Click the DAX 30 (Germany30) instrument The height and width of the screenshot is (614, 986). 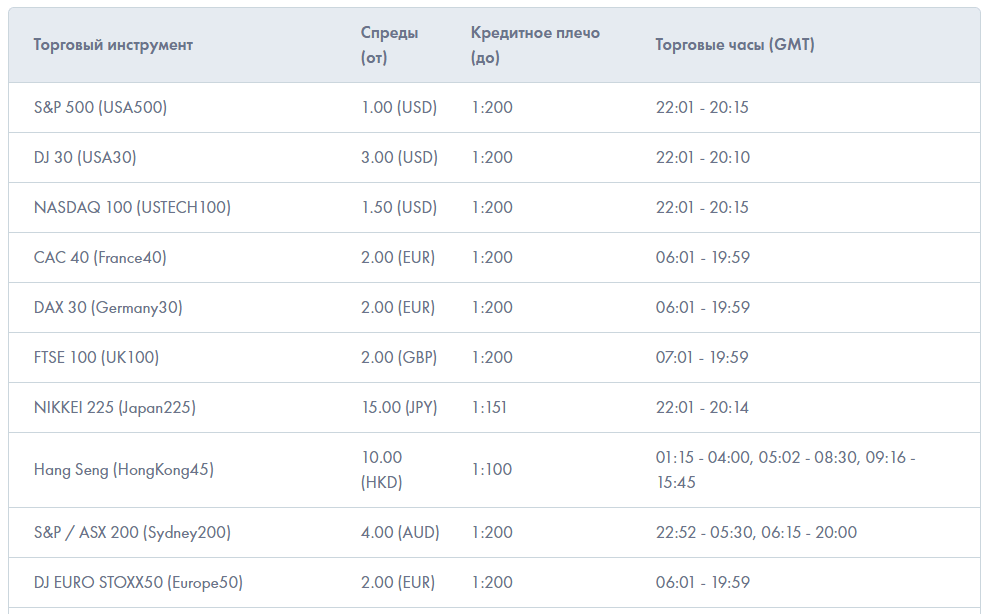(108, 307)
